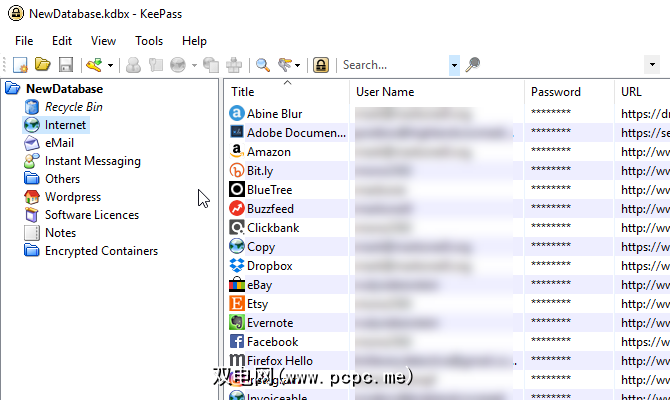This screenshot has width=670, height=400.
Task: Select the eBay entry
Action: [x=259, y=285]
